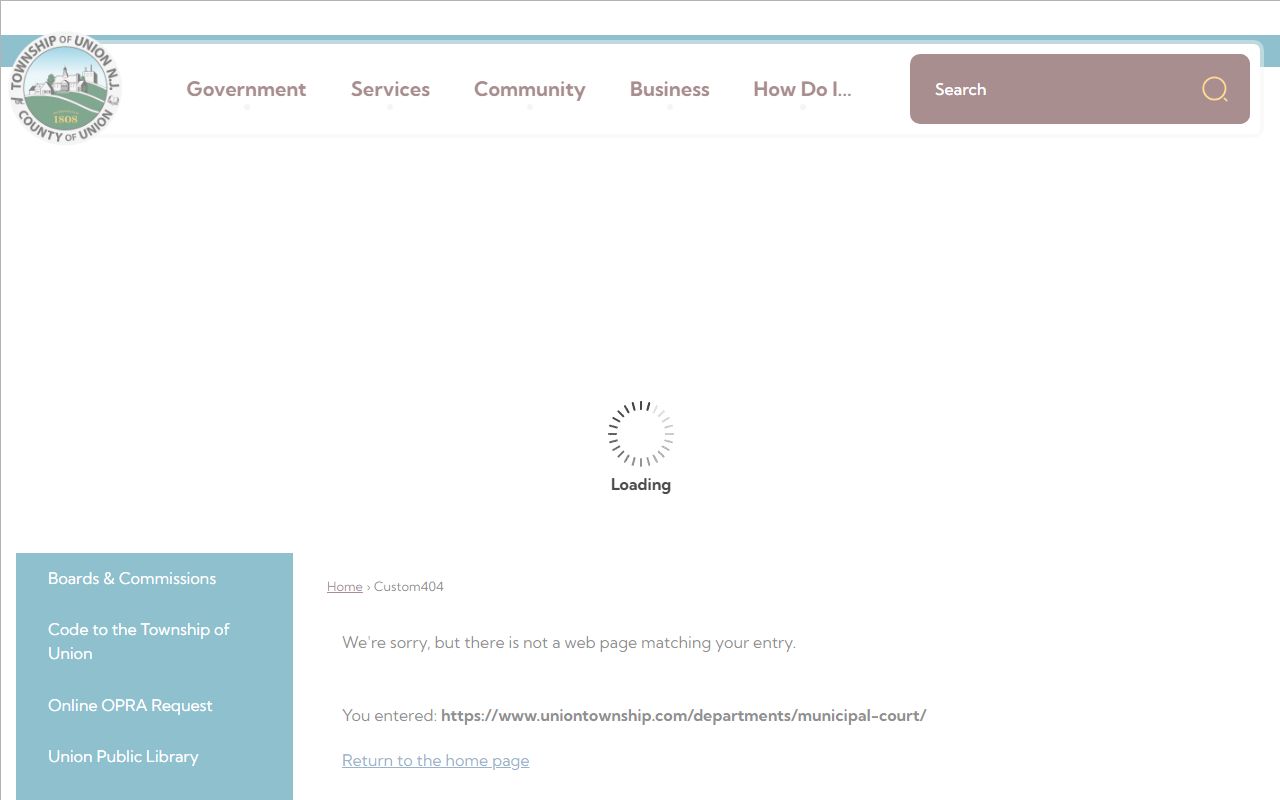The height and width of the screenshot is (800, 1280).
Task: Open Code to the Township of Union
Action: click(138, 641)
